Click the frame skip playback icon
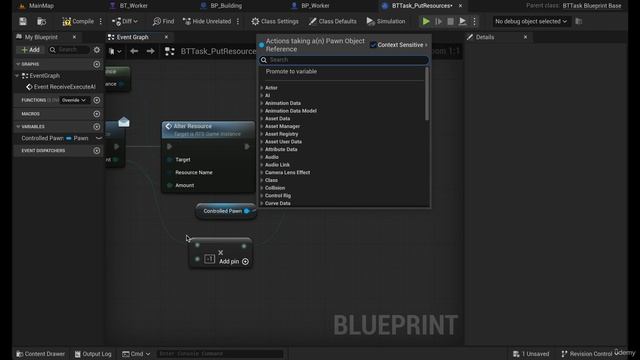640x360 pixels. click(x=438, y=21)
